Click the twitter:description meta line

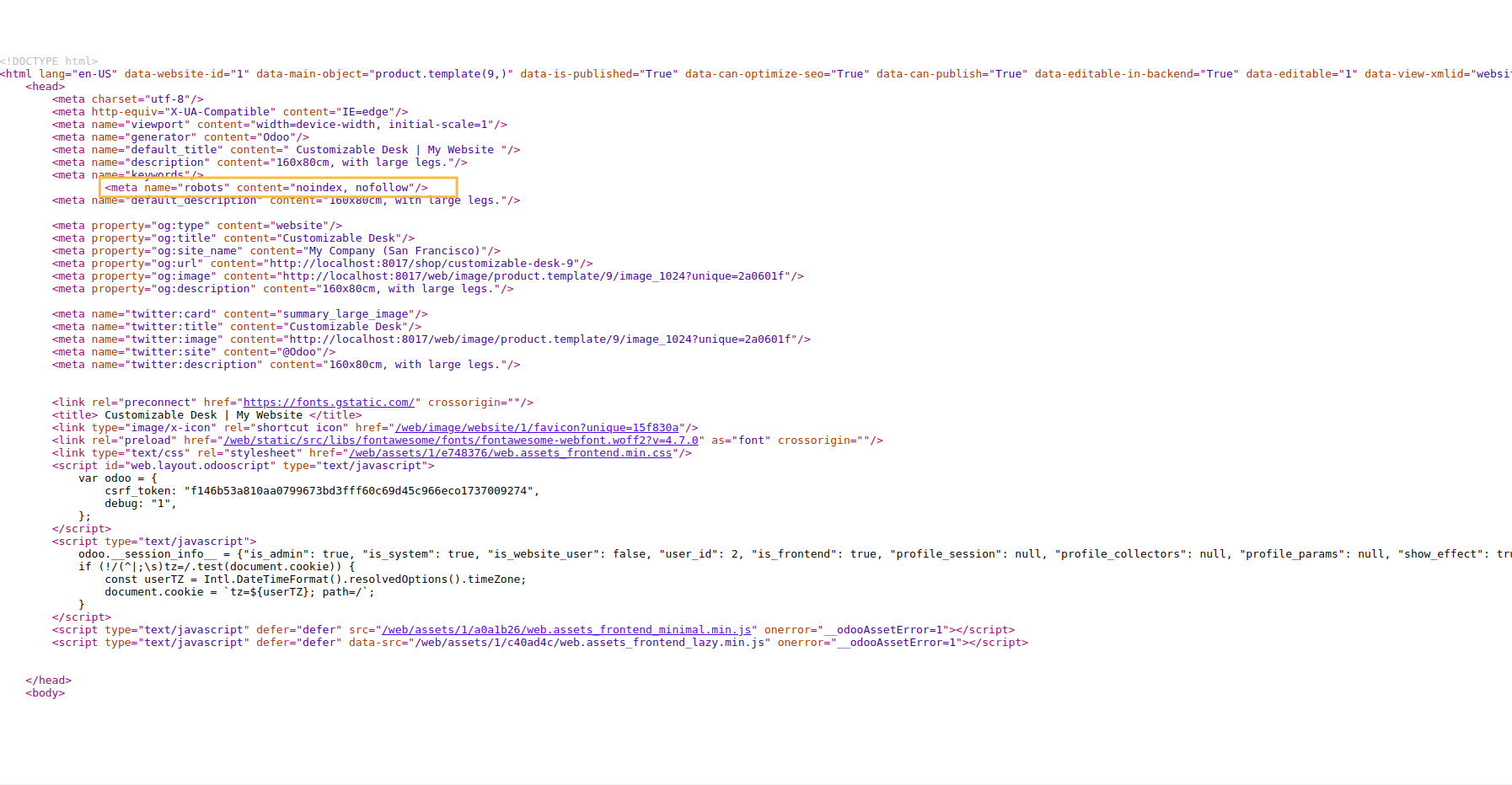[287, 365]
